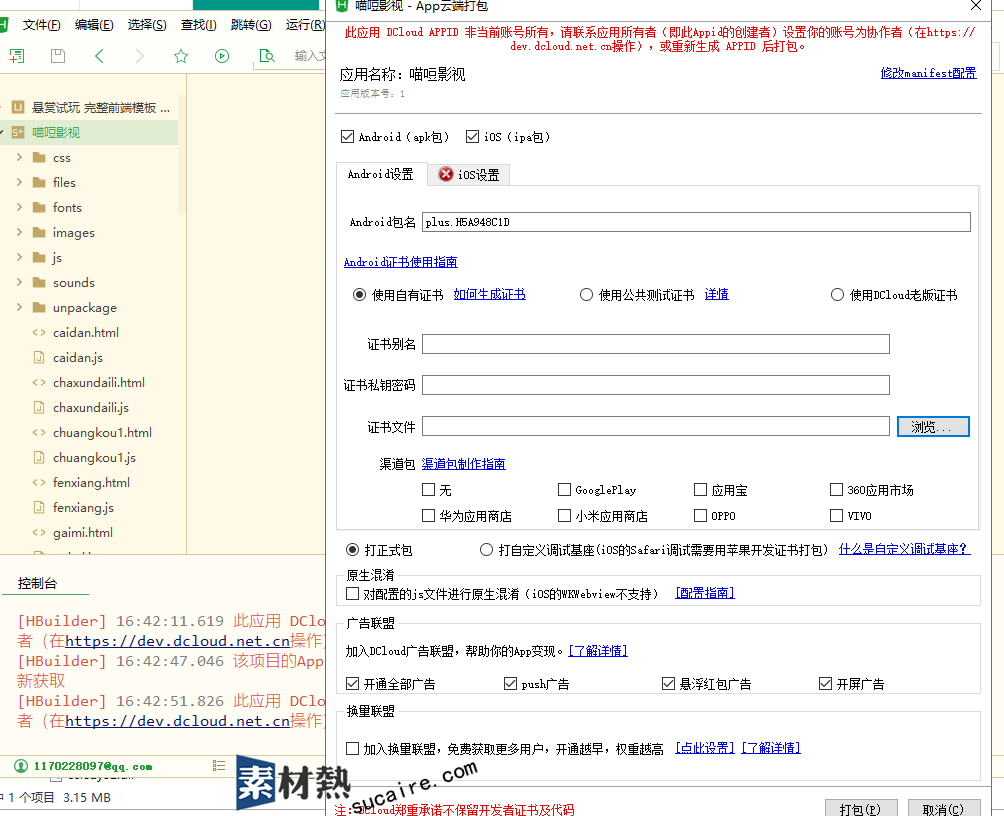The image size is (1004, 816).
Task: Open the 编辑(E) menu
Action: (x=94, y=25)
